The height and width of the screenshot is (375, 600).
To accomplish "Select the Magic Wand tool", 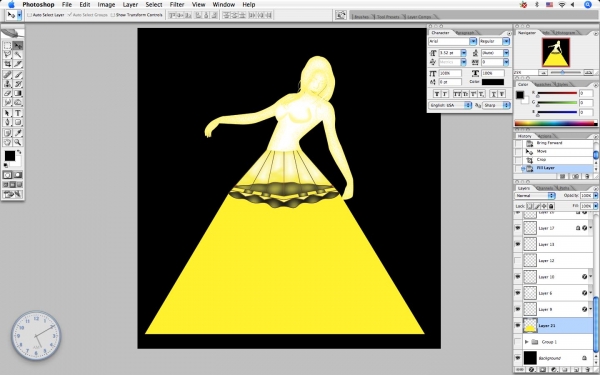I will coord(18,55).
